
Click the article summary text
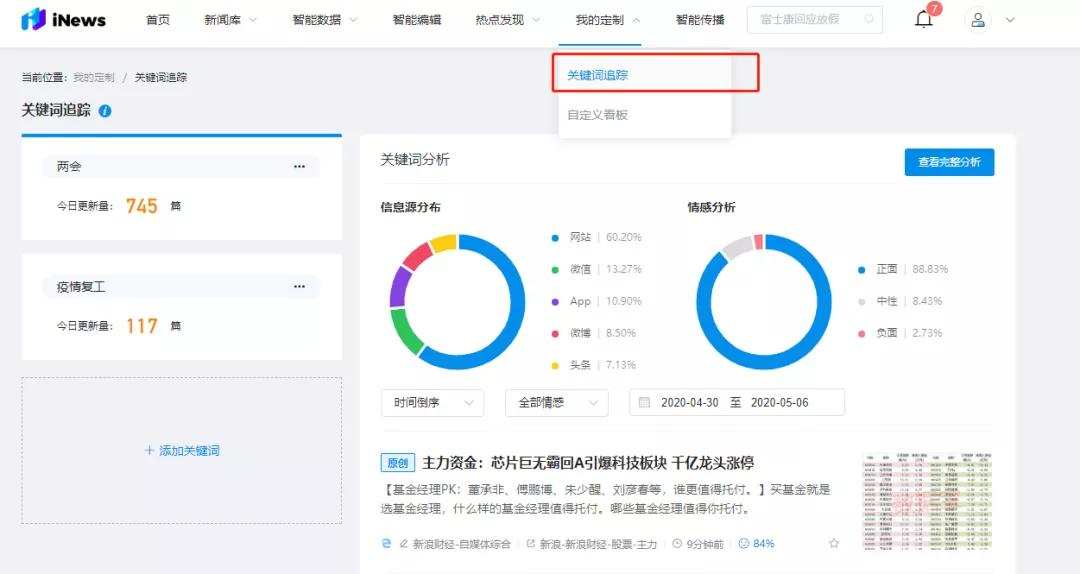point(605,499)
